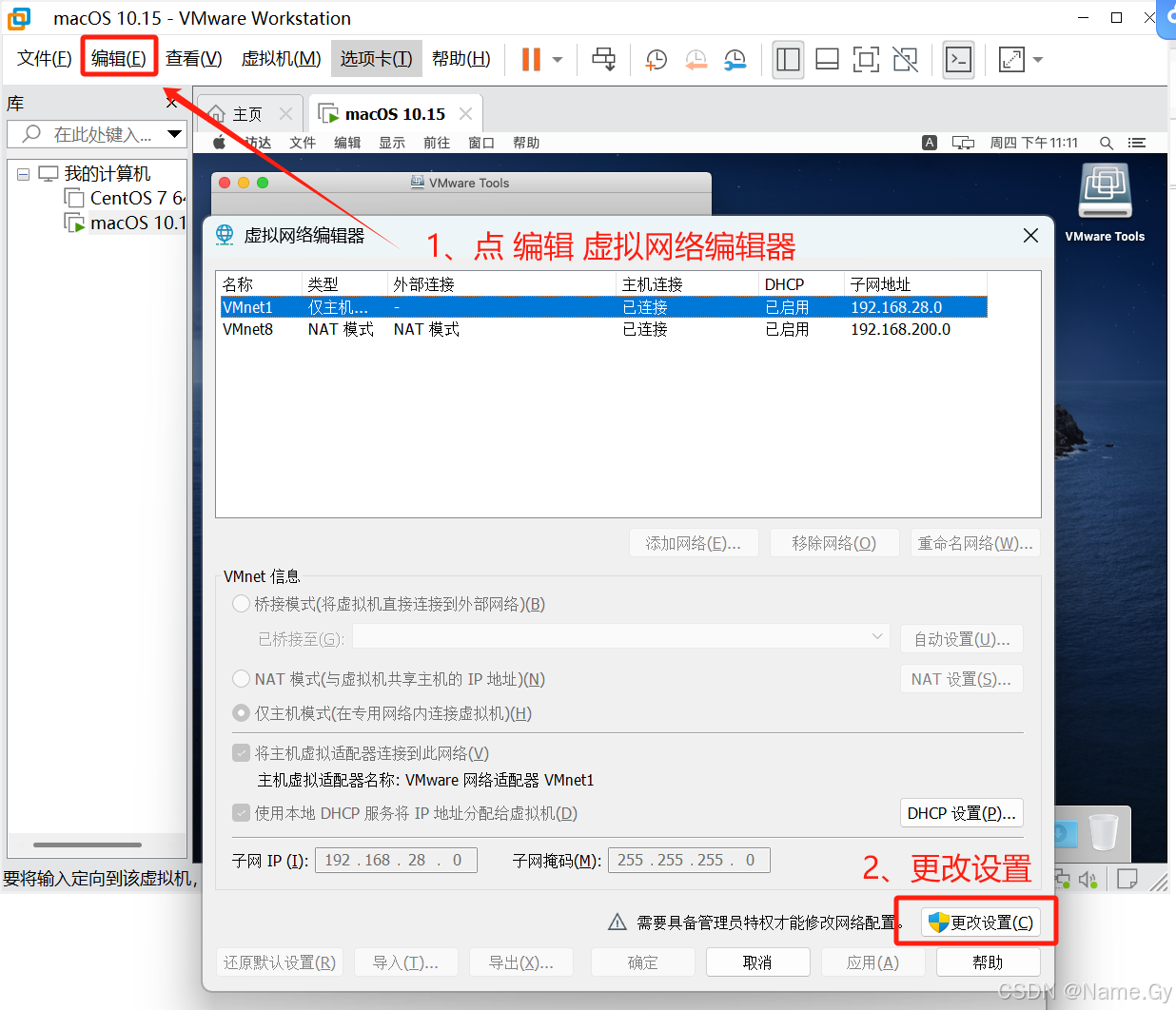Close the macOS 10.15 tab
The width and height of the screenshot is (1176, 1010).
[465, 114]
